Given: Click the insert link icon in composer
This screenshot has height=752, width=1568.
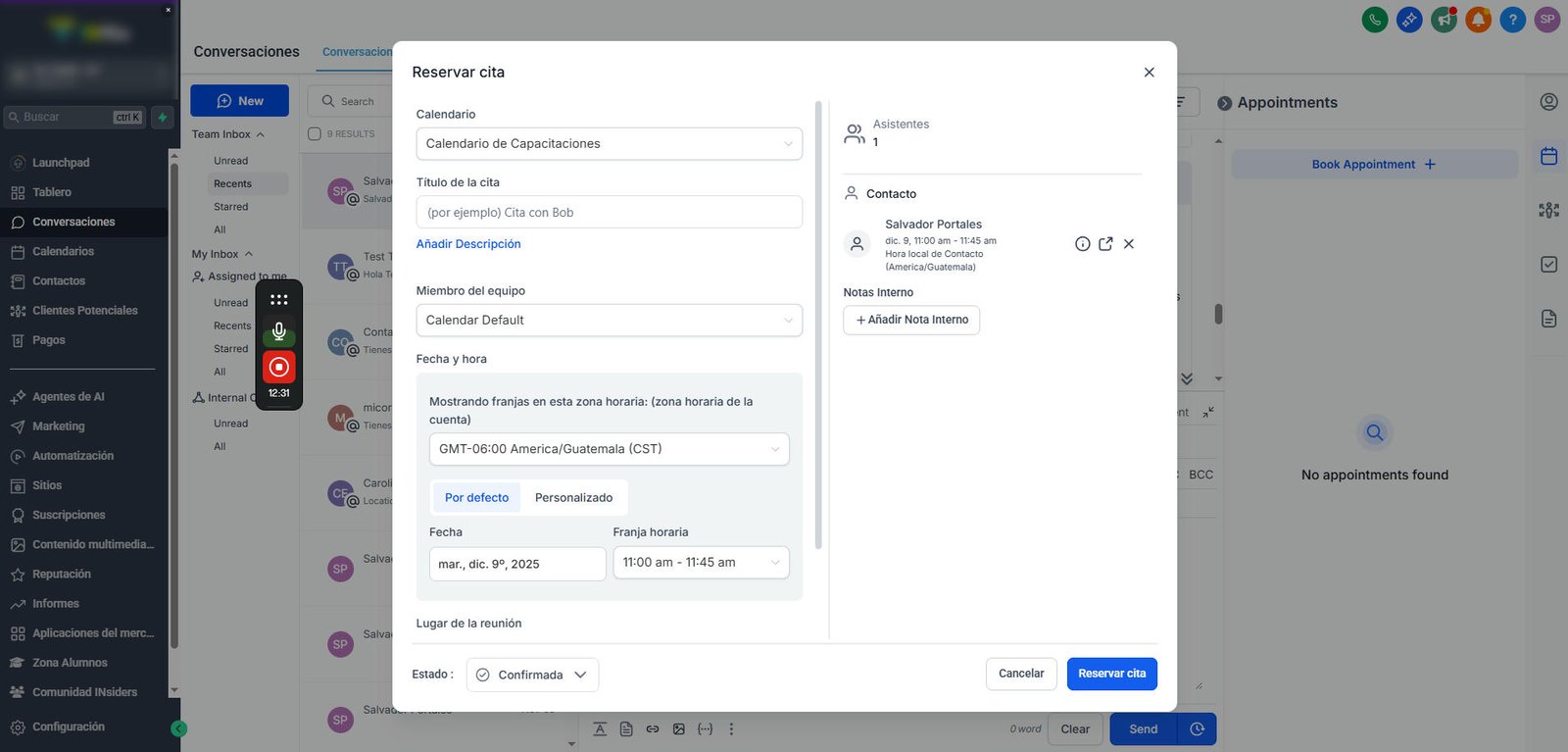Looking at the screenshot, I should (653, 729).
